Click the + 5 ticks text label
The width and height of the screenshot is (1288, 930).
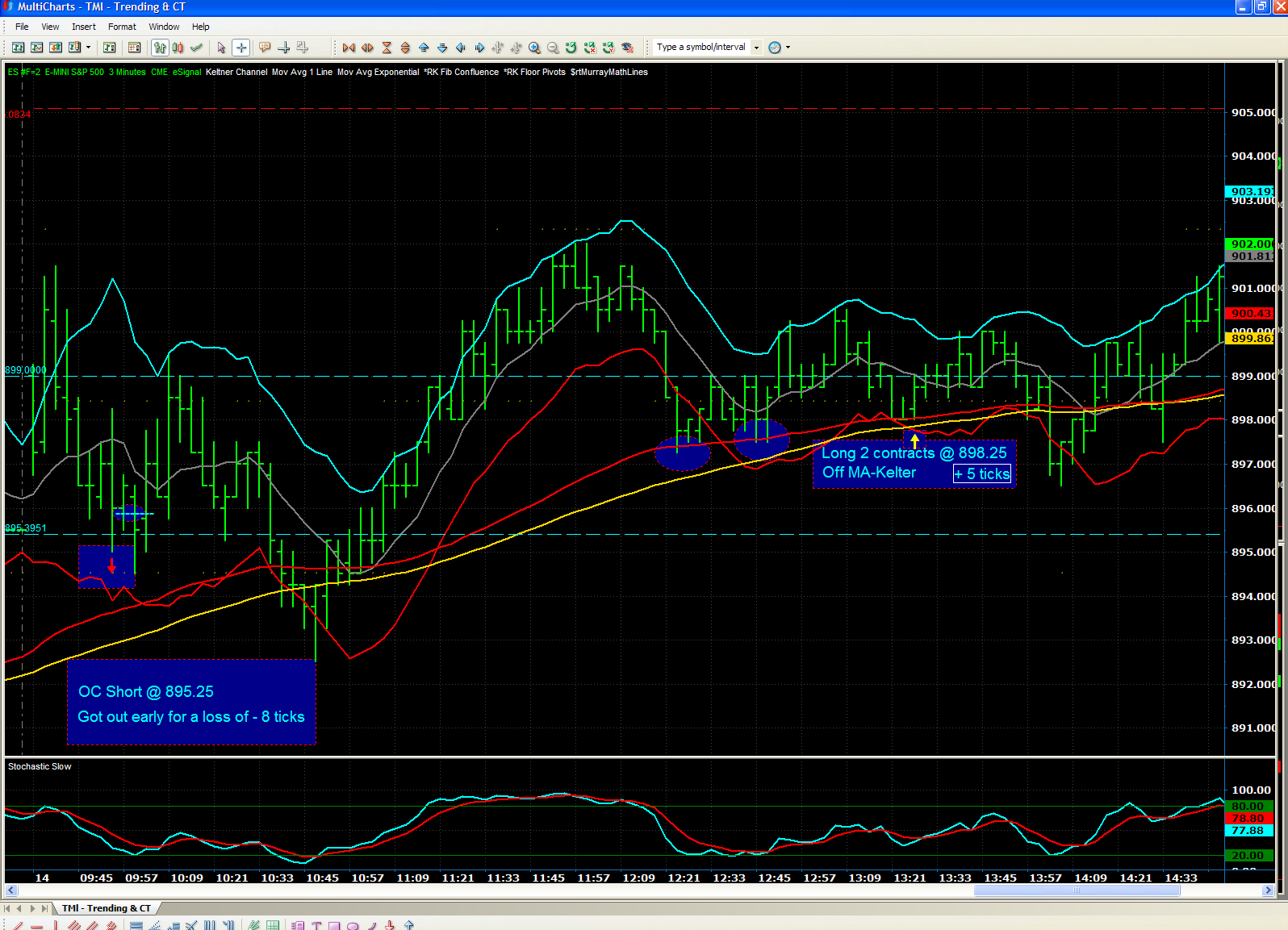click(x=981, y=473)
